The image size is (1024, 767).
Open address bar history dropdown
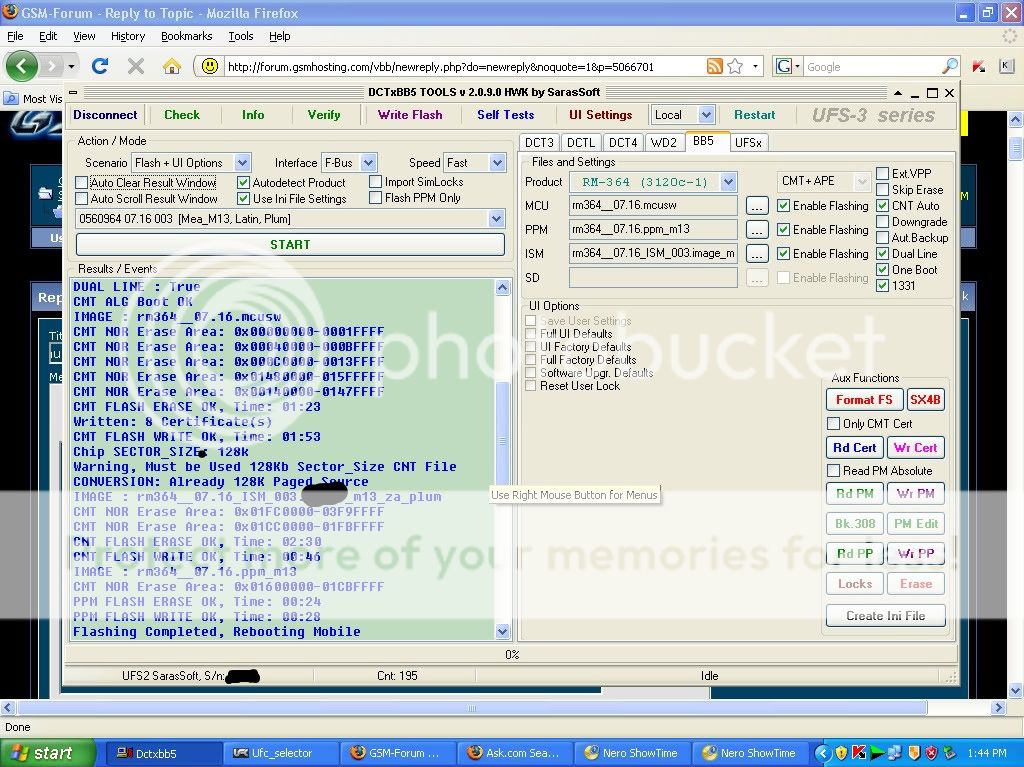pos(756,66)
